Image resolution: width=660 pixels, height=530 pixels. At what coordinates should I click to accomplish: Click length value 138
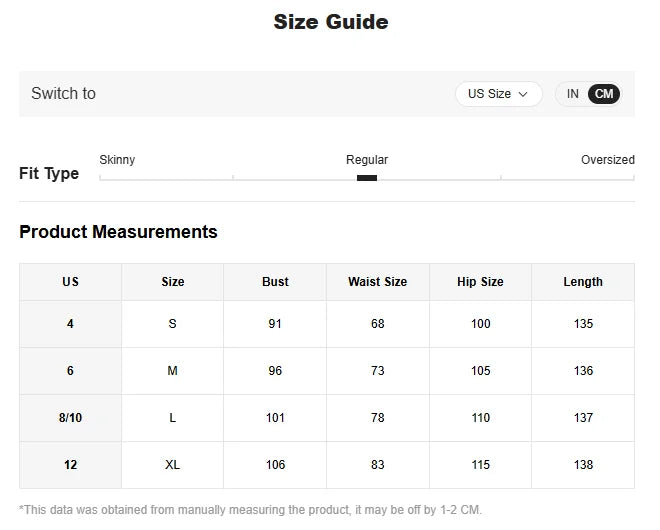tap(583, 465)
